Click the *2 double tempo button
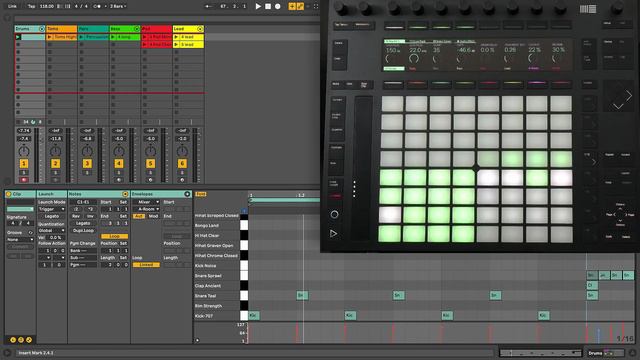The image size is (640, 360). tap(90, 209)
